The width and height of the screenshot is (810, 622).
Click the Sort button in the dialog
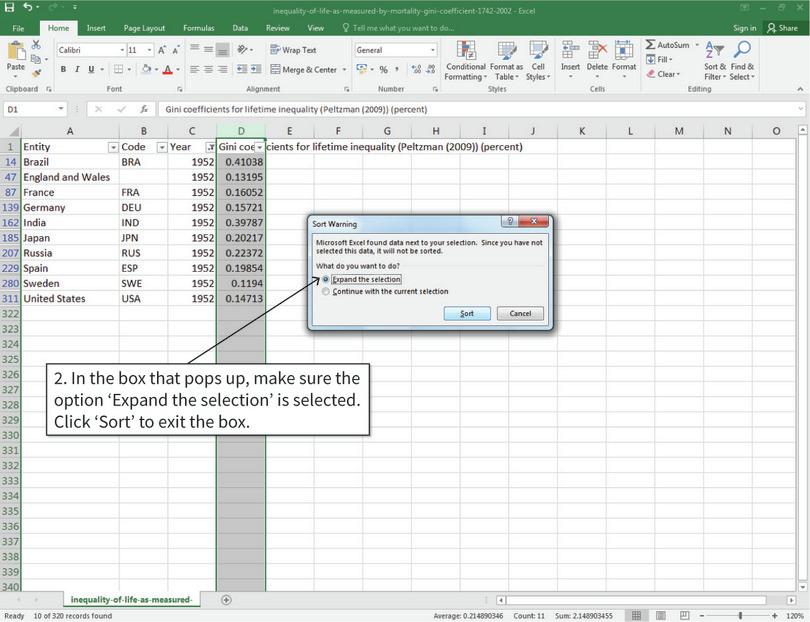click(x=466, y=313)
